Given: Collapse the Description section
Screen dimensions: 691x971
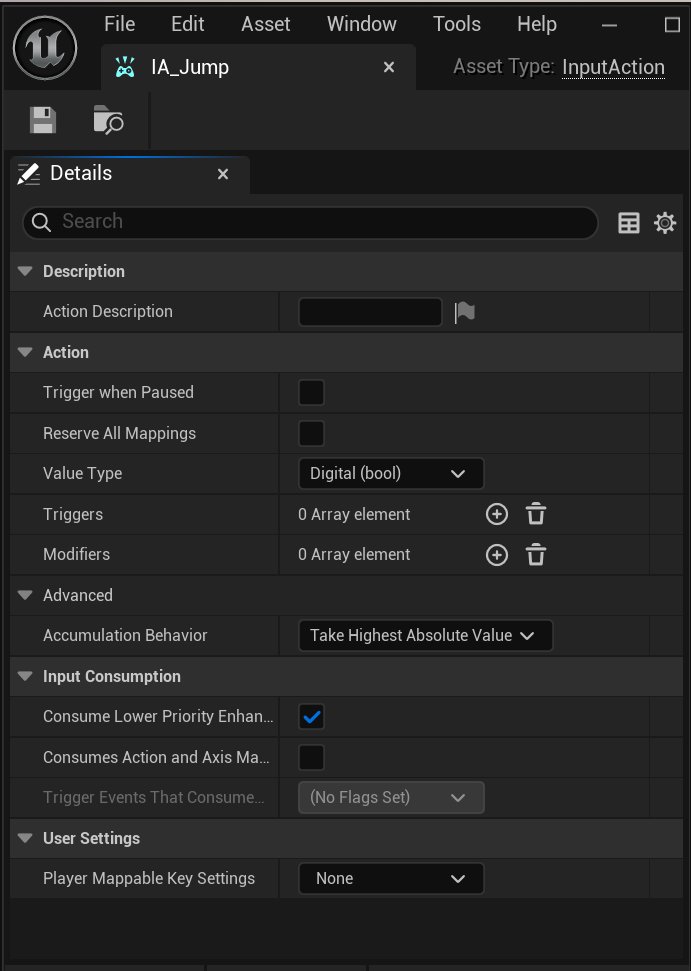Looking at the screenshot, I should click(x=25, y=271).
